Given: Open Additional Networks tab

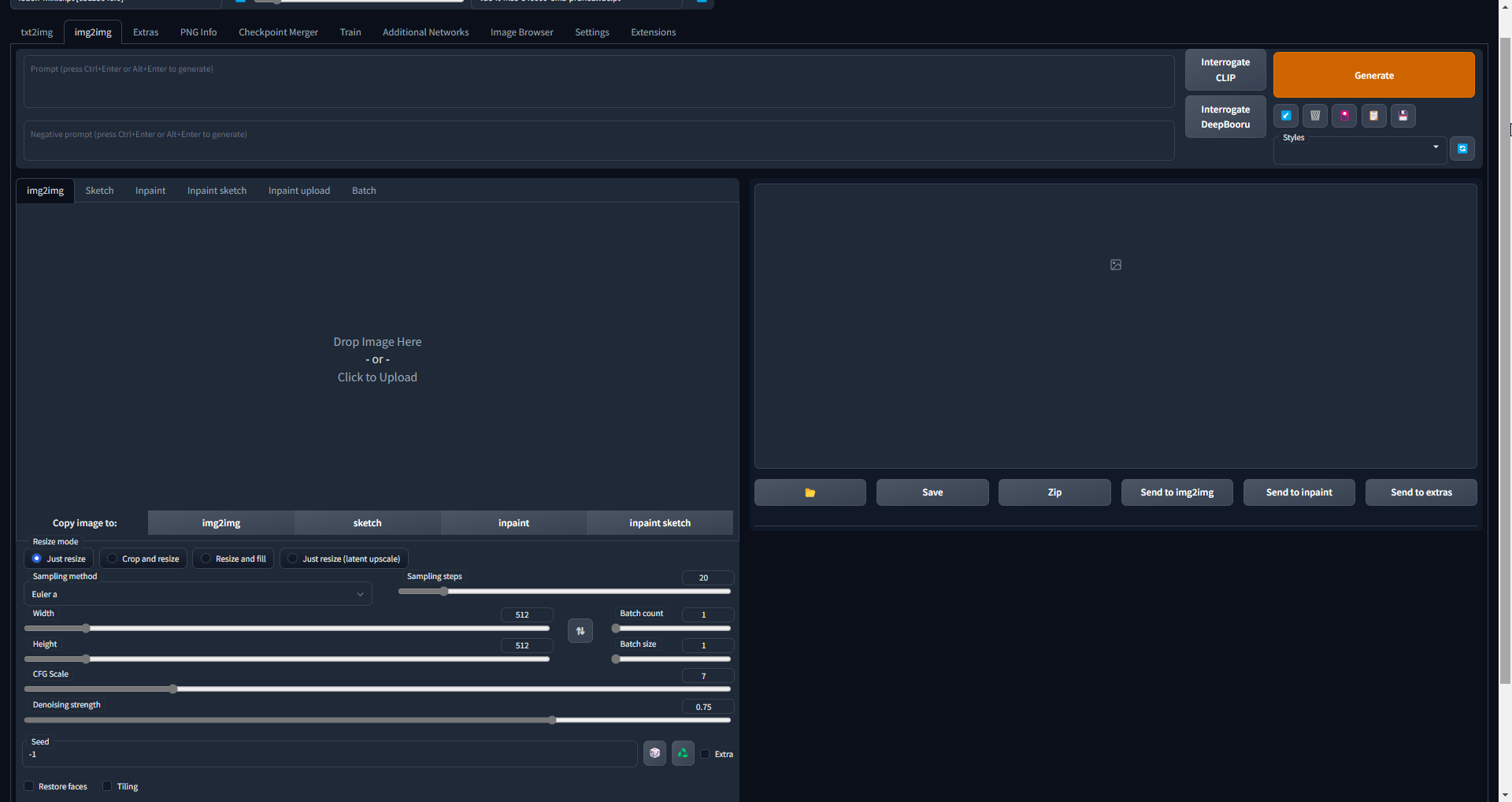Looking at the screenshot, I should click(425, 32).
